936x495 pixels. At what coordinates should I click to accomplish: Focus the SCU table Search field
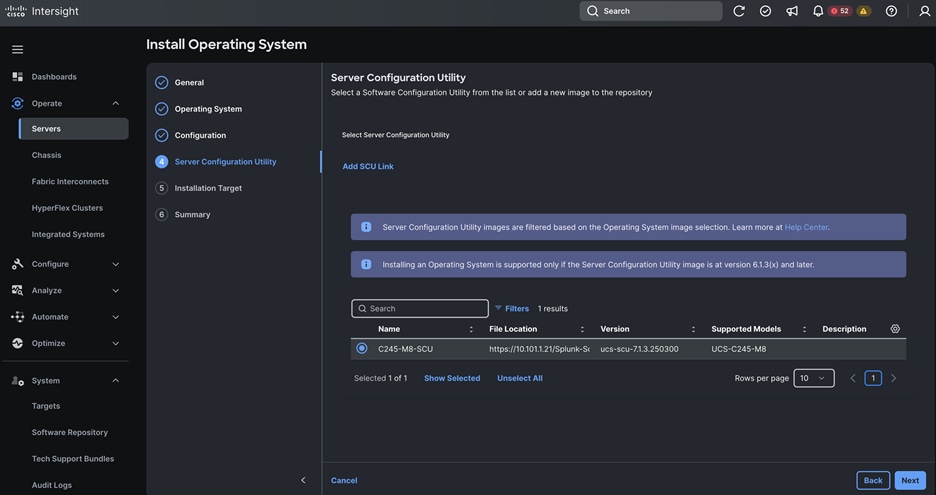pos(420,308)
